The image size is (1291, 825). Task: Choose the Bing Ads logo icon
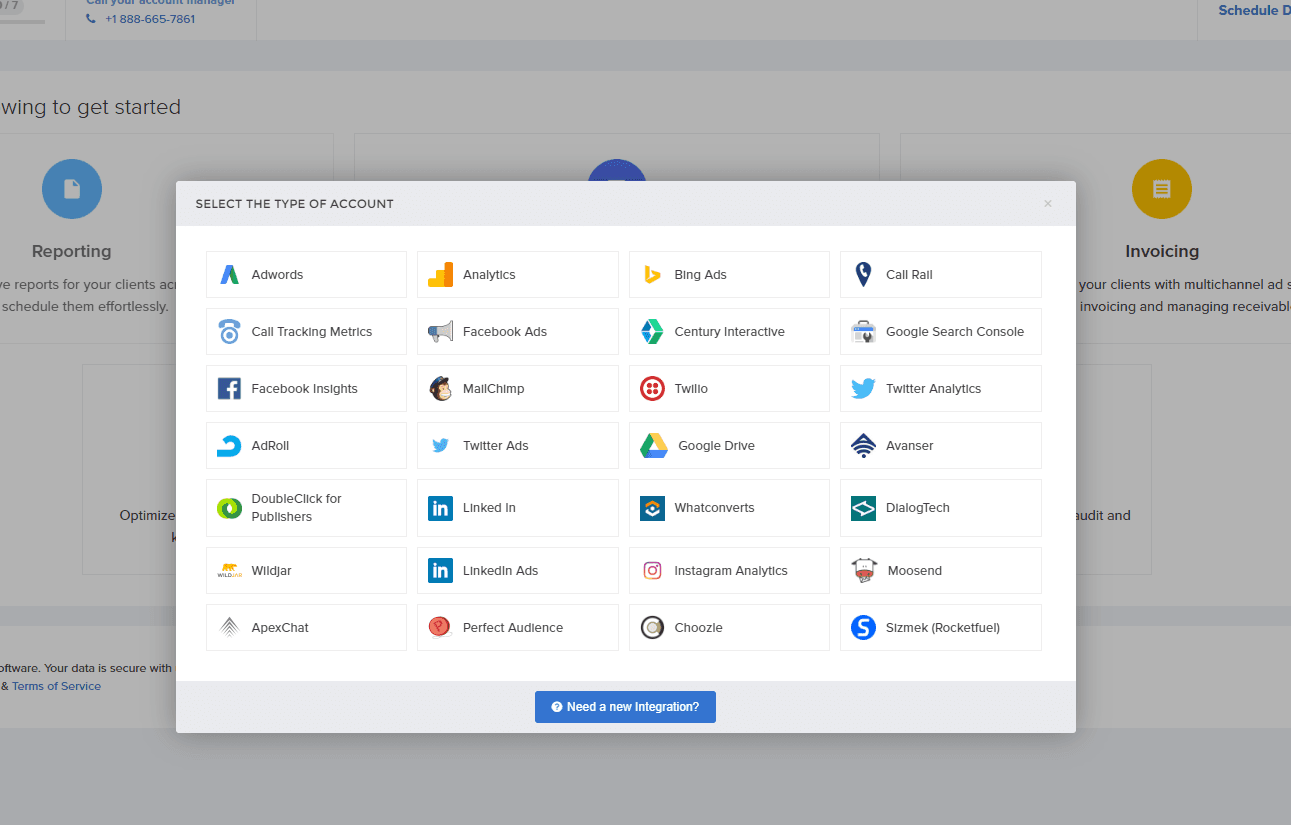pos(652,275)
